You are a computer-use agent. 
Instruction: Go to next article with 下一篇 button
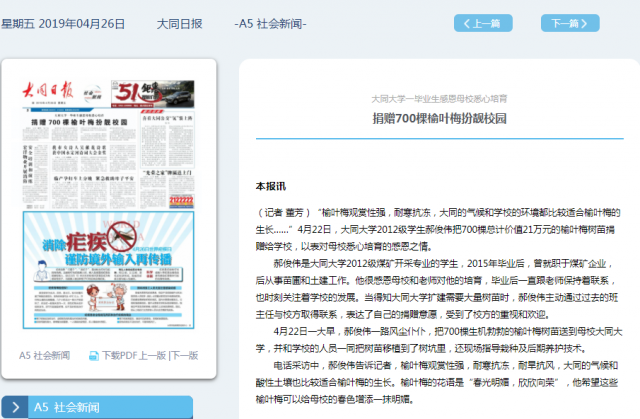tap(570, 23)
